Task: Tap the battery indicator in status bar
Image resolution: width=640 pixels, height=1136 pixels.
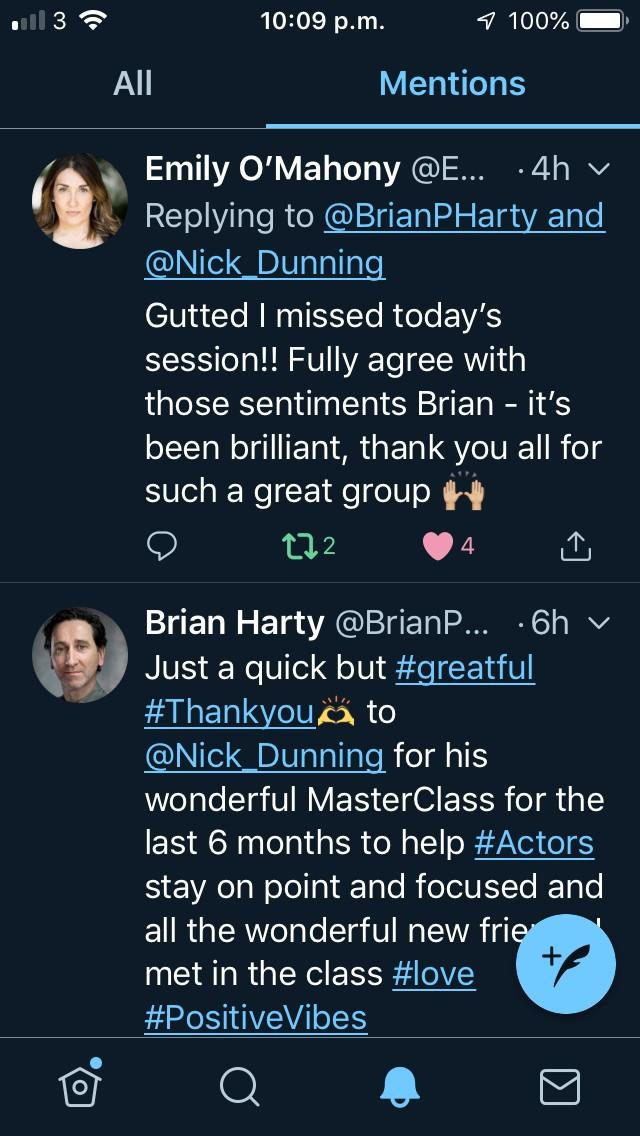Action: pyautogui.click(x=600, y=21)
